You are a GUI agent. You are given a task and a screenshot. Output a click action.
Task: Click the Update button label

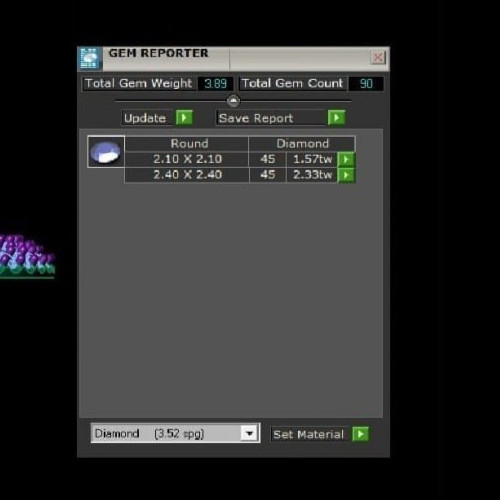[145, 118]
